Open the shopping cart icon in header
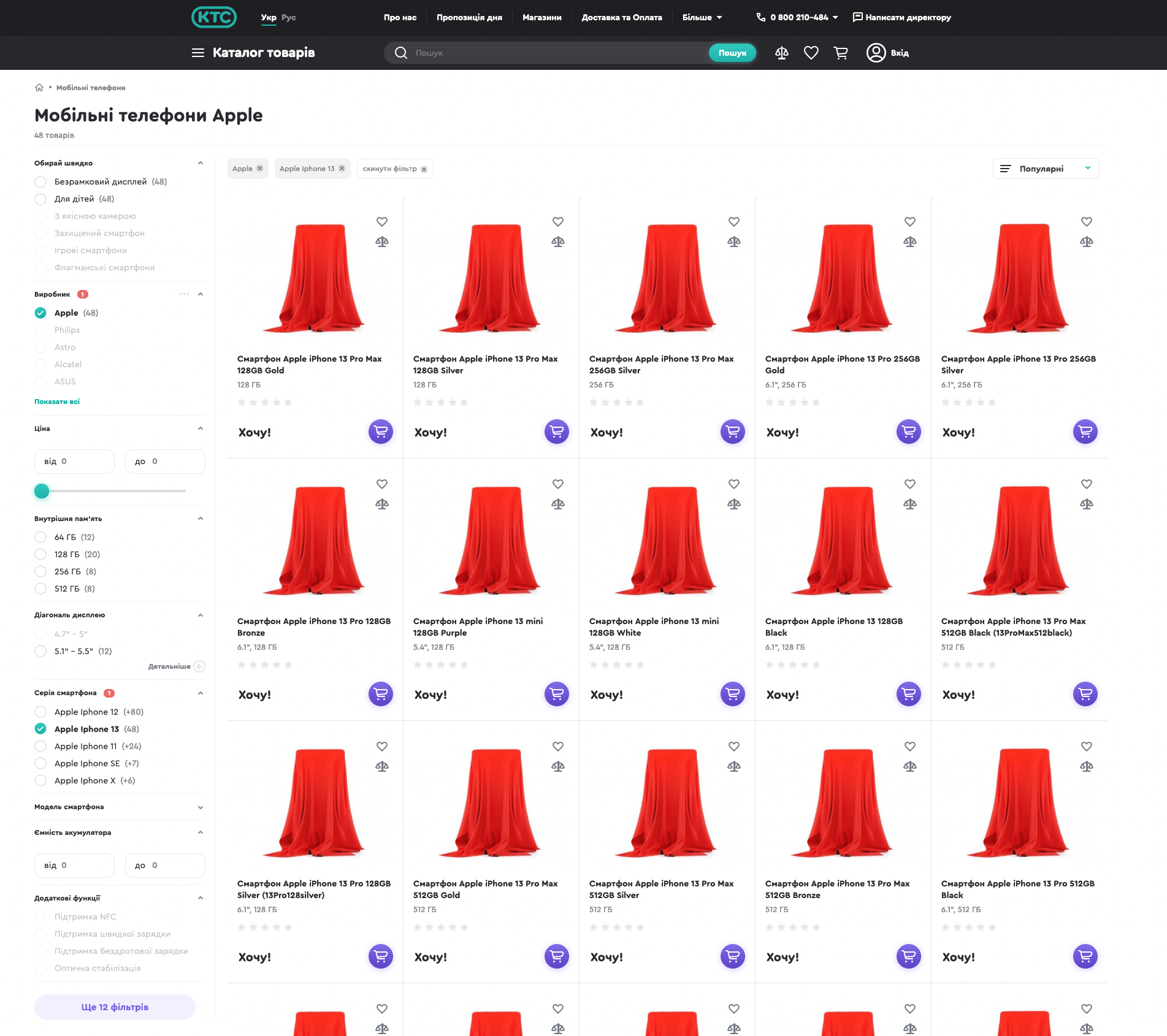This screenshot has height=1036, width=1167. (841, 53)
